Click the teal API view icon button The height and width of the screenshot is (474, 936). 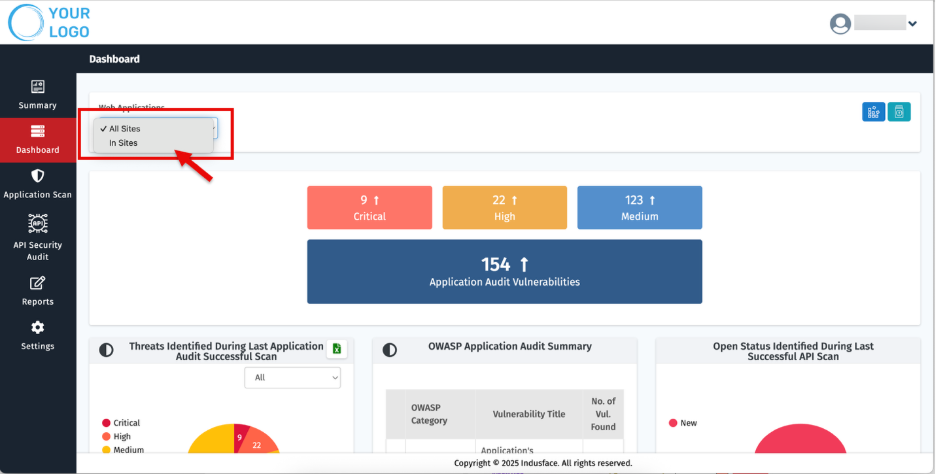tap(899, 112)
